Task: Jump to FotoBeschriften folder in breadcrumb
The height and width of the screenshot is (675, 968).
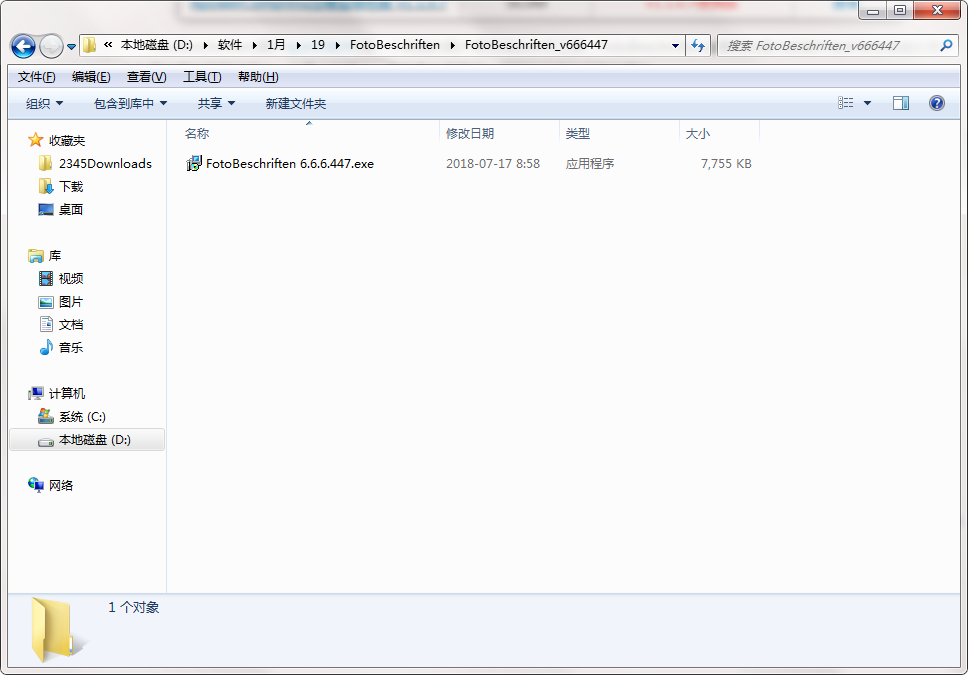Action: click(x=395, y=44)
